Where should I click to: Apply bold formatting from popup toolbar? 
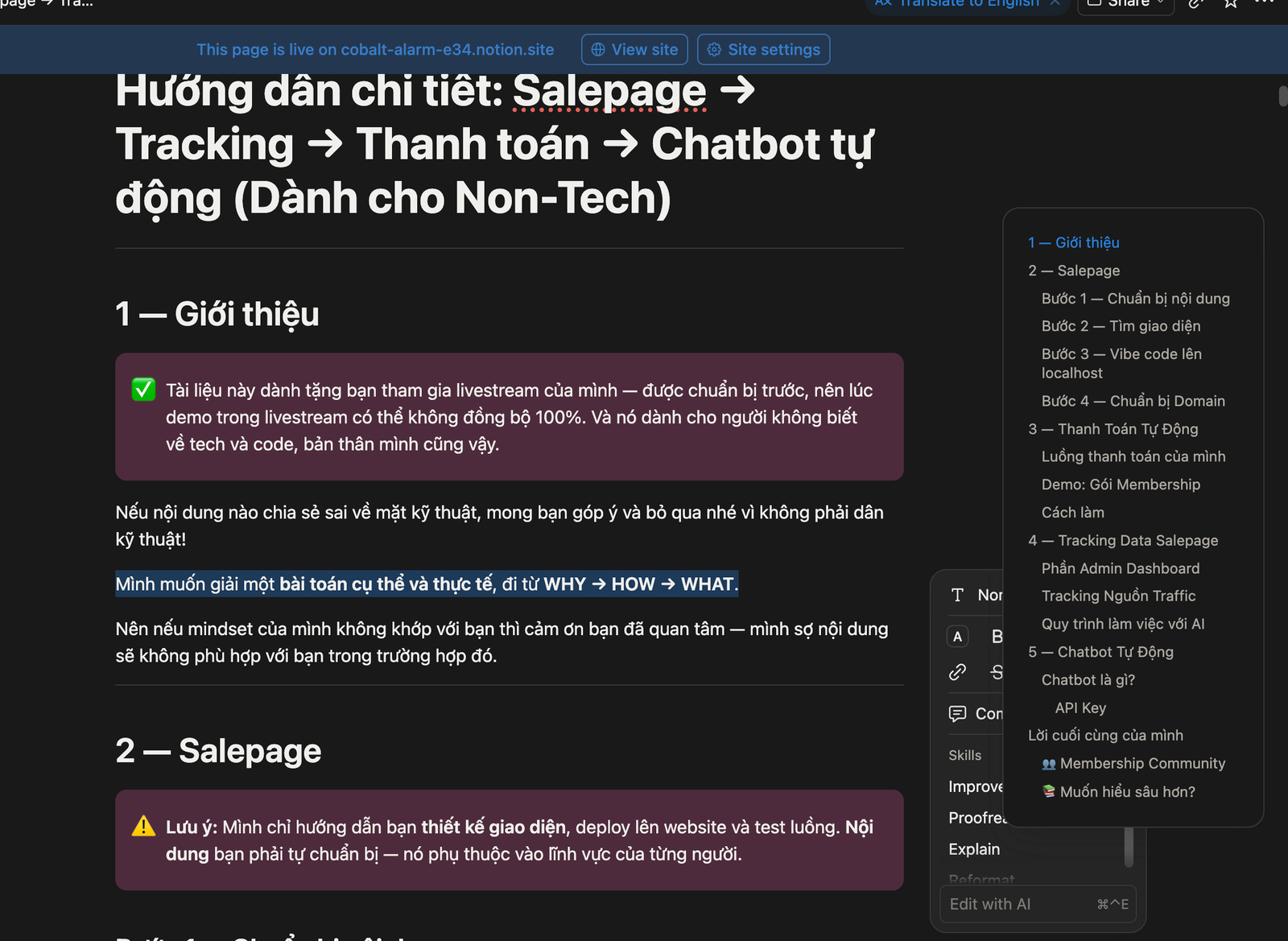click(997, 637)
